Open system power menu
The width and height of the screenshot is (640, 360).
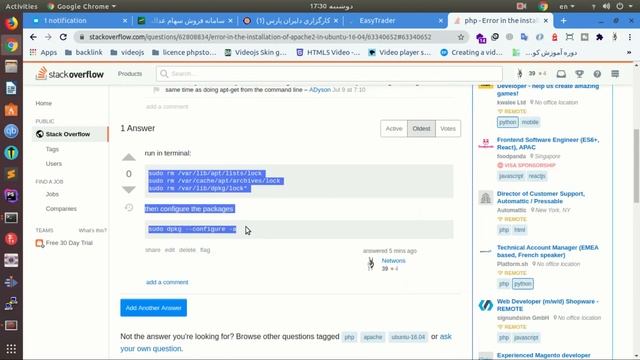tap(623, 6)
